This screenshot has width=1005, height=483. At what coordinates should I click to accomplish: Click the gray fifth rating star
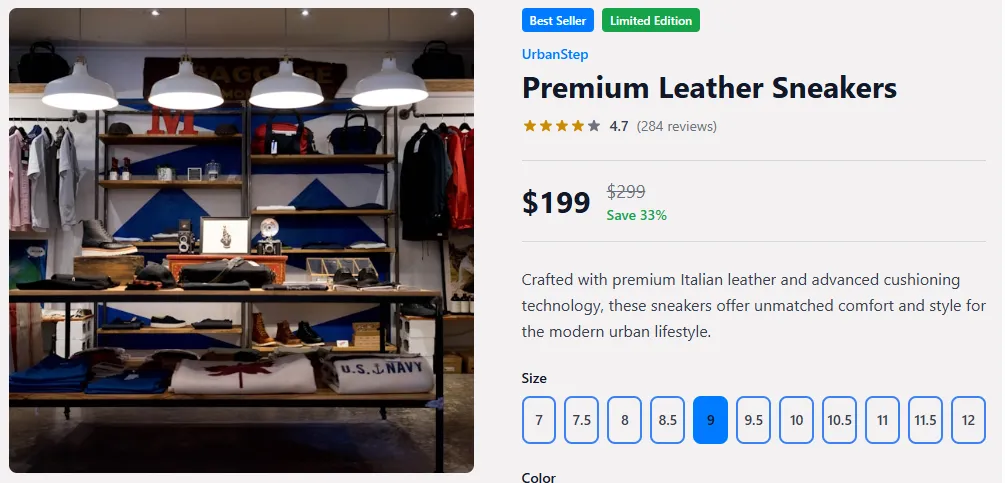tap(594, 126)
